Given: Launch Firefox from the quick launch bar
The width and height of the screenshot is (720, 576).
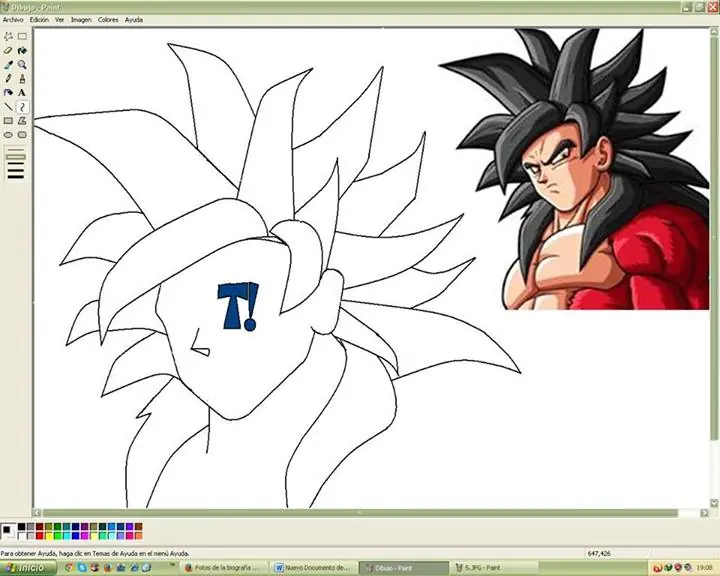Looking at the screenshot, I should click(x=107, y=568).
